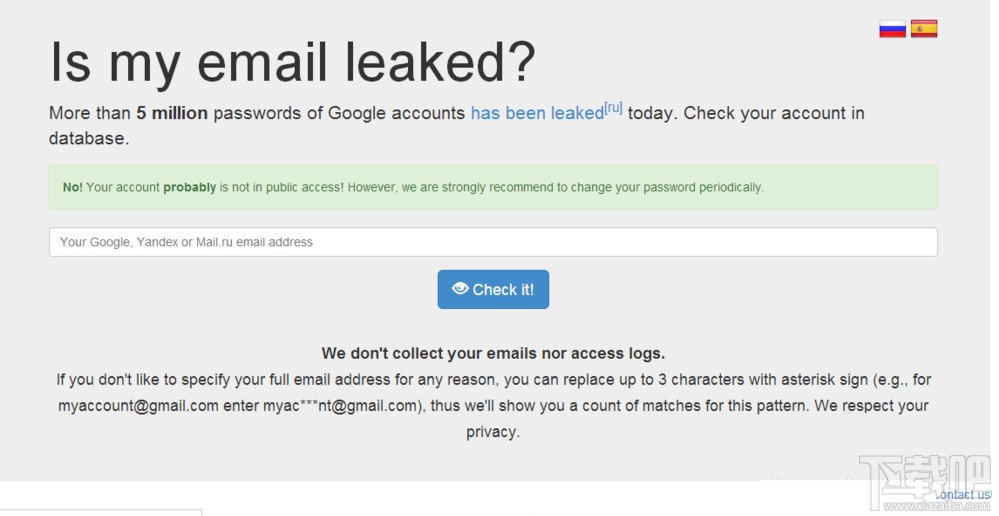Click 'Check your account in database' text
Image resolution: width=999 pixels, height=516 pixels.
pyautogui.click(x=457, y=125)
